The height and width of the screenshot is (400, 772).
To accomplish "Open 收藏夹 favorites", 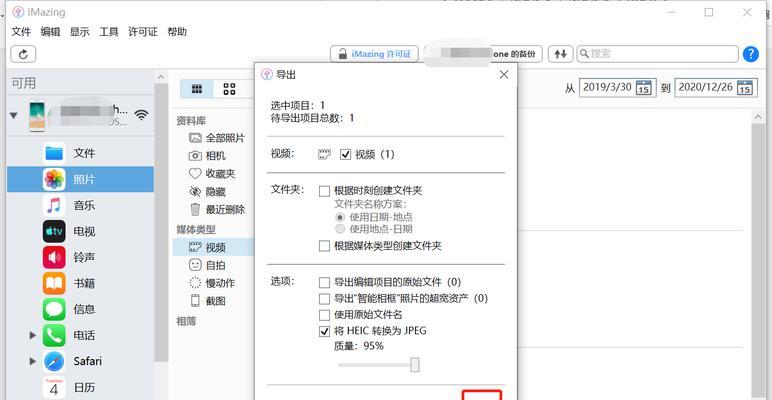I will [212, 174].
